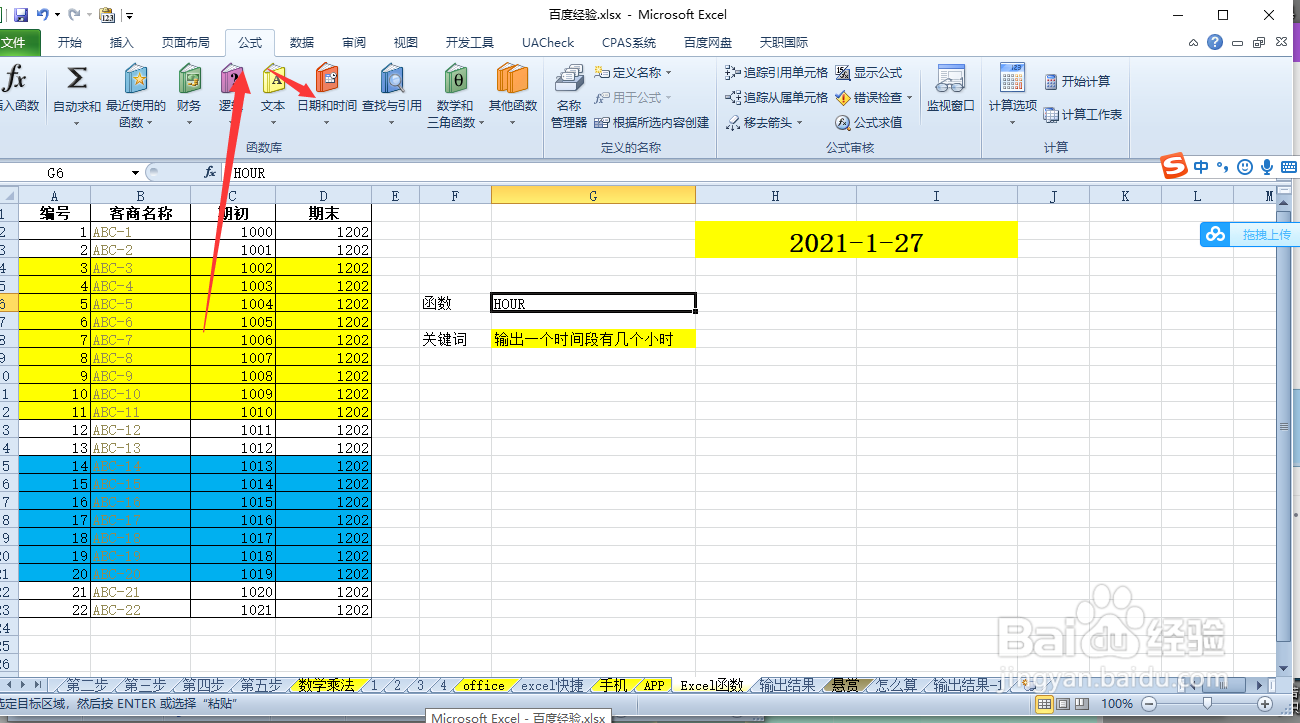Open the Name Manager (名称管理器)
The height and width of the screenshot is (723, 1300).
pos(568,95)
